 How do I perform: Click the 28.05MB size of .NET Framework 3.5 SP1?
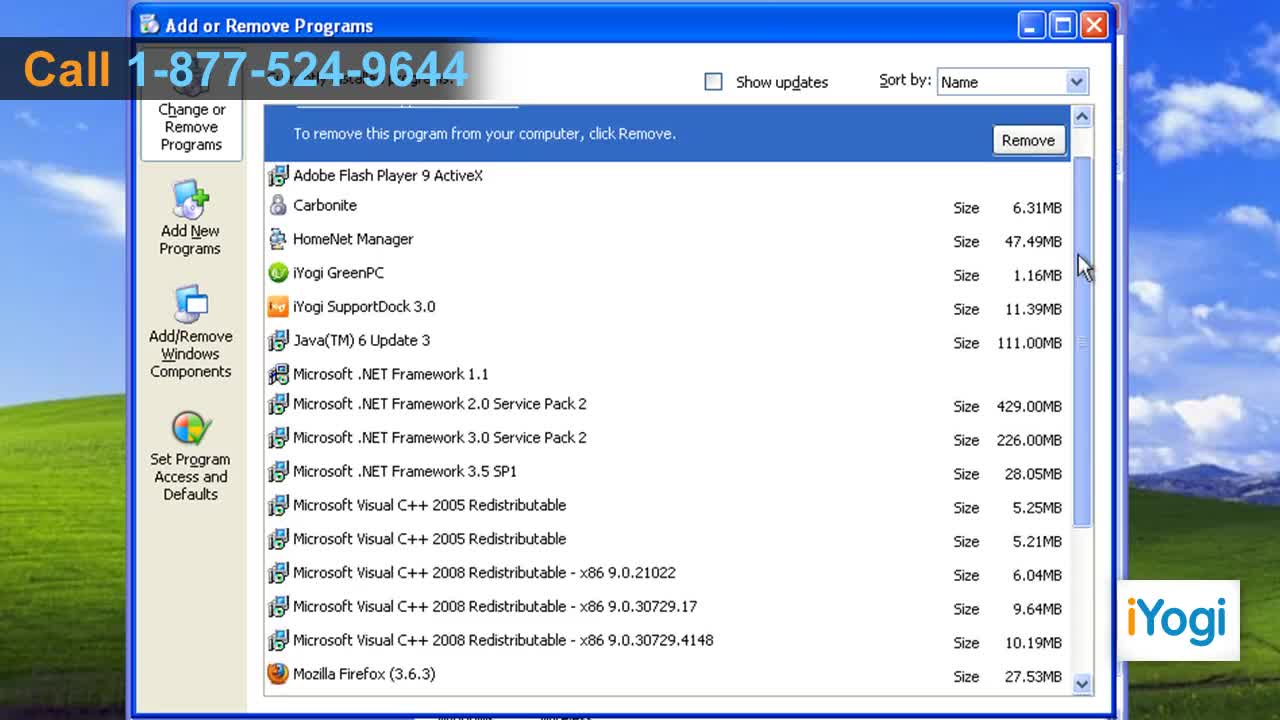click(1033, 474)
